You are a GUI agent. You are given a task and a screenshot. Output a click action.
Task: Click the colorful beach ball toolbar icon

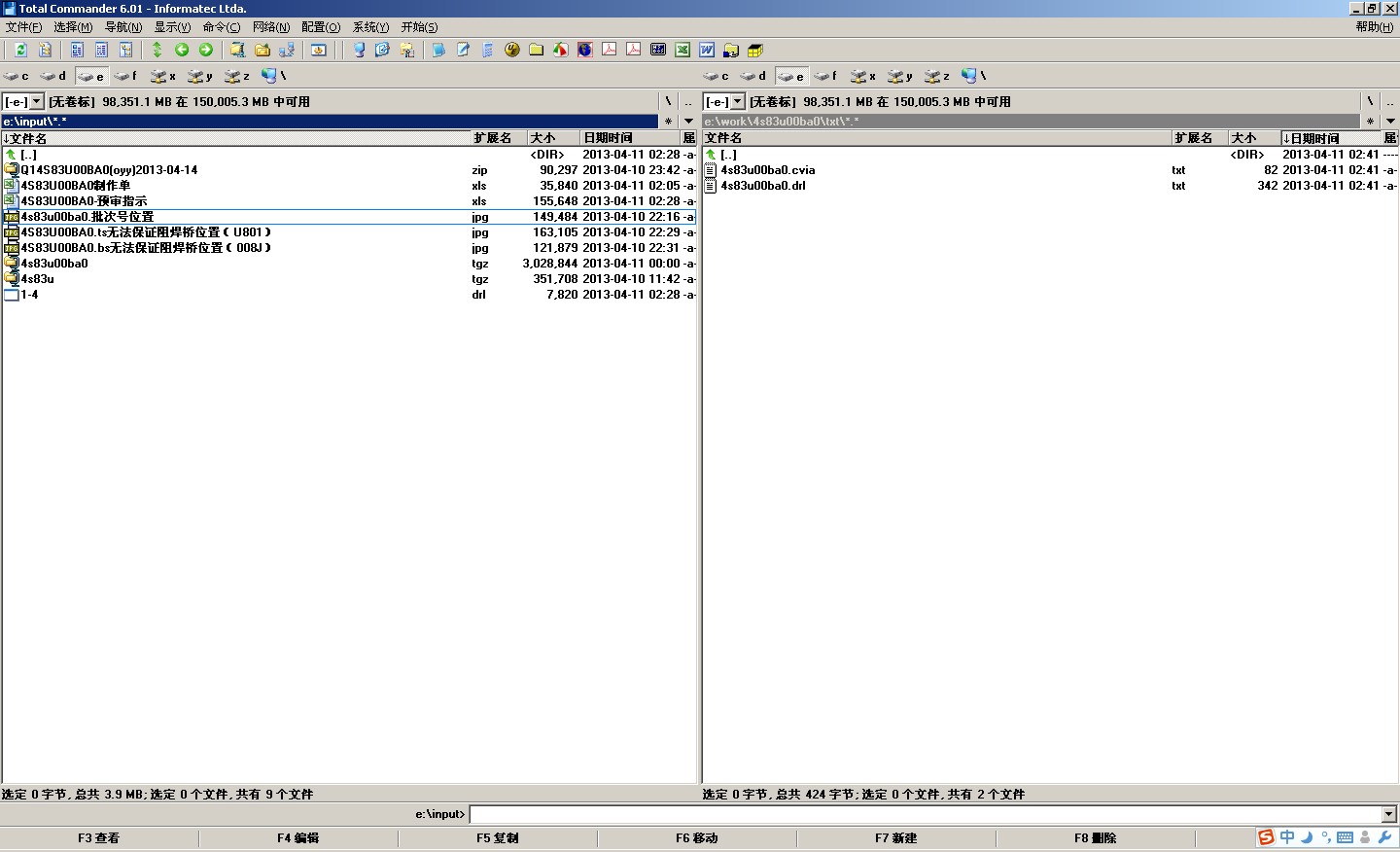tap(561, 50)
